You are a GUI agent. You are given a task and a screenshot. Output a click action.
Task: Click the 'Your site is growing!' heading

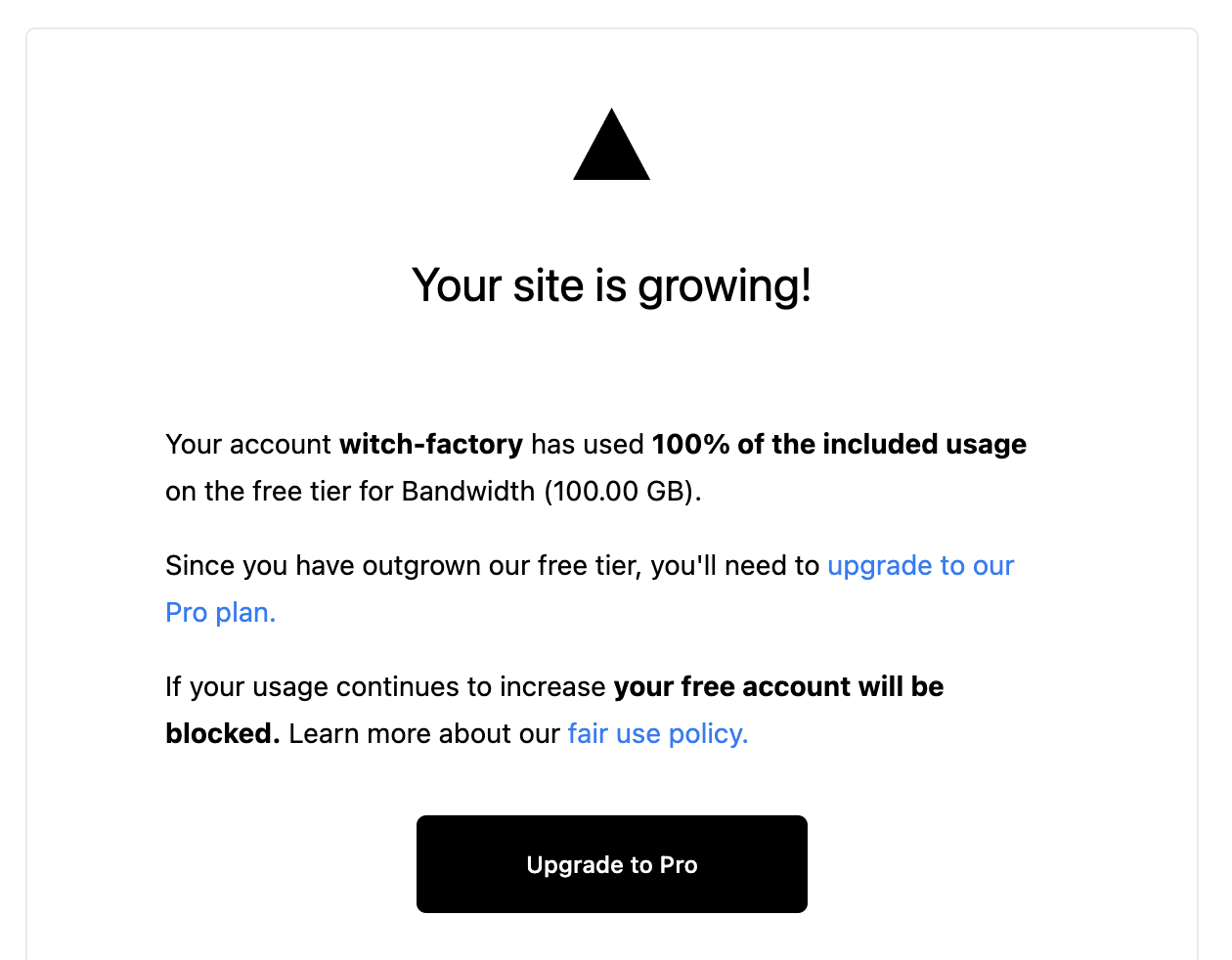[611, 285]
